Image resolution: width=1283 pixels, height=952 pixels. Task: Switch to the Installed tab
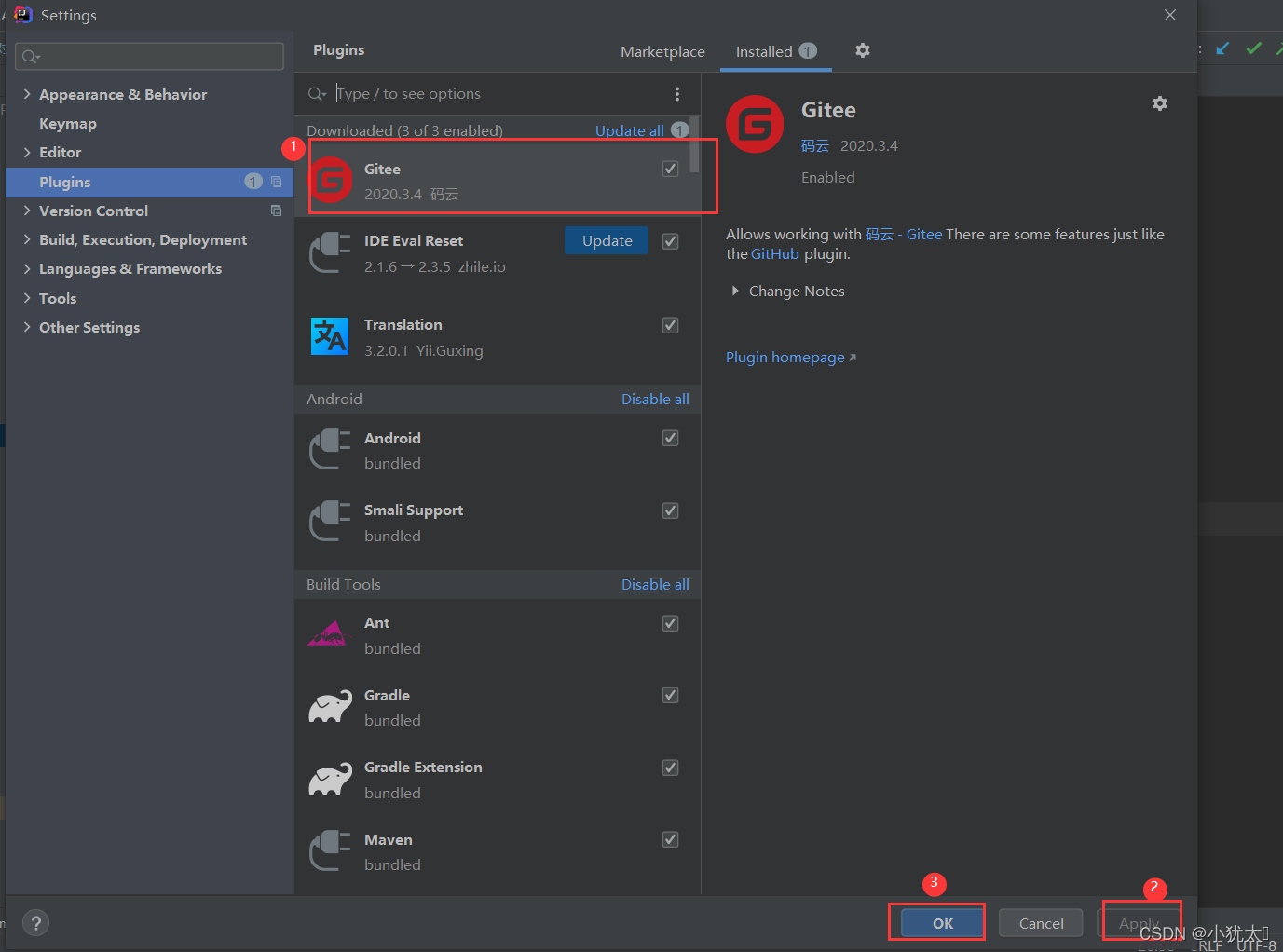[775, 51]
